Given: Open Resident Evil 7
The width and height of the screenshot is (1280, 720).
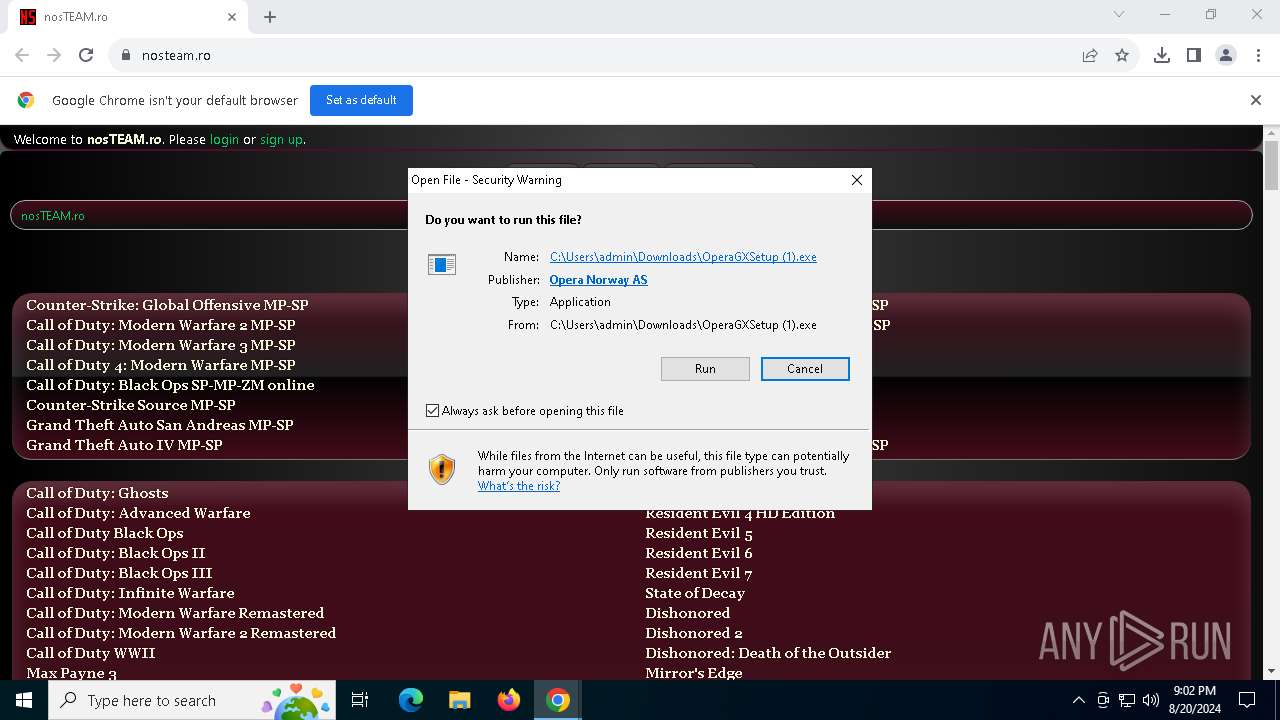Looking at the screenshot, I should pyautogui.click(x=699, y=573).
